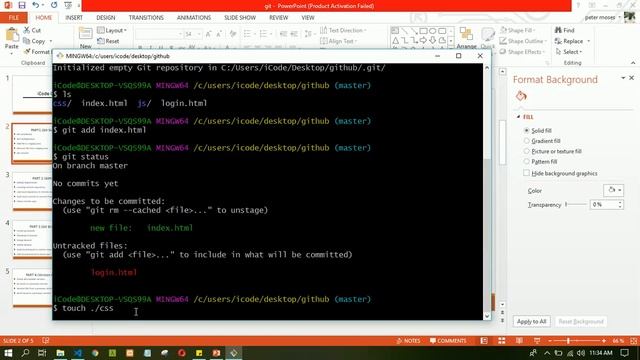
Task: Switch to the SLIDE SHOW tab
Action: click(x=240, y=18)
